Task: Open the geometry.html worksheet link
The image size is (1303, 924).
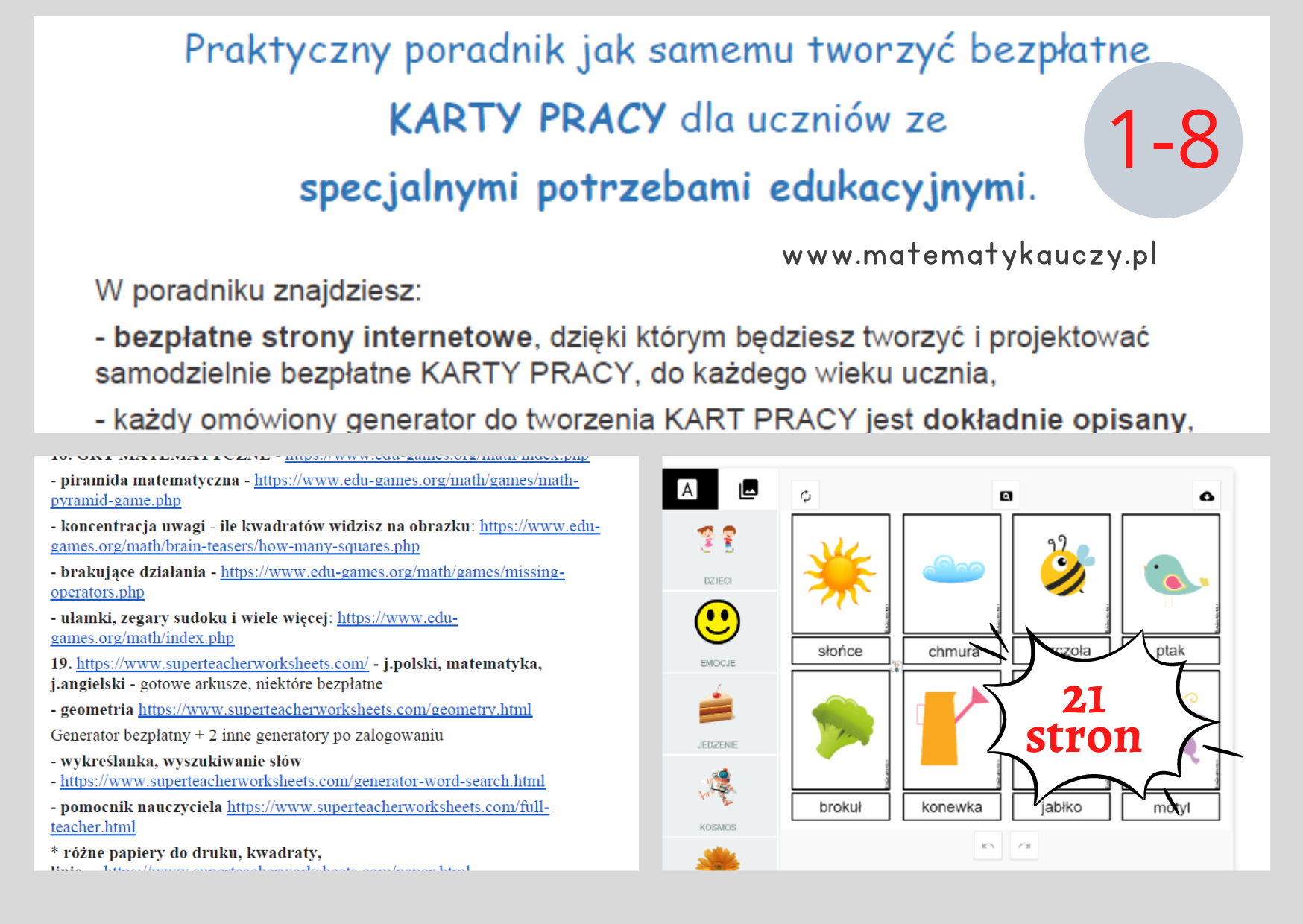Action: click(x=335, y=710)
